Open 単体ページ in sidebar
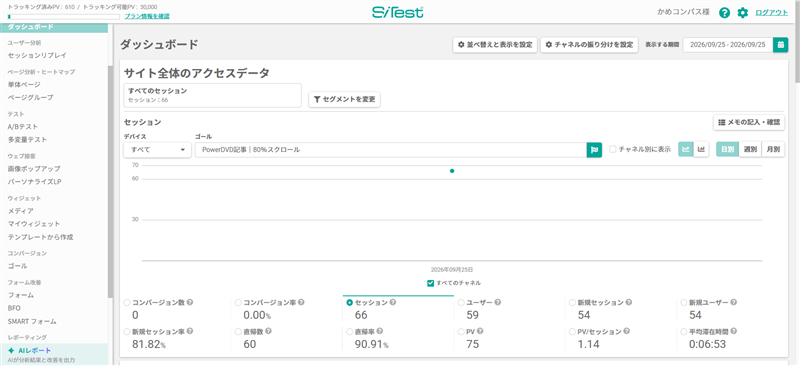800x366 pixels. (x=24, y=85)
